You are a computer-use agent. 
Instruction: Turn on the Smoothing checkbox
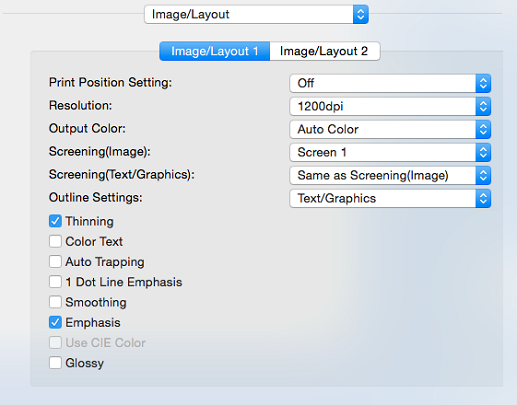click(55, 302)
